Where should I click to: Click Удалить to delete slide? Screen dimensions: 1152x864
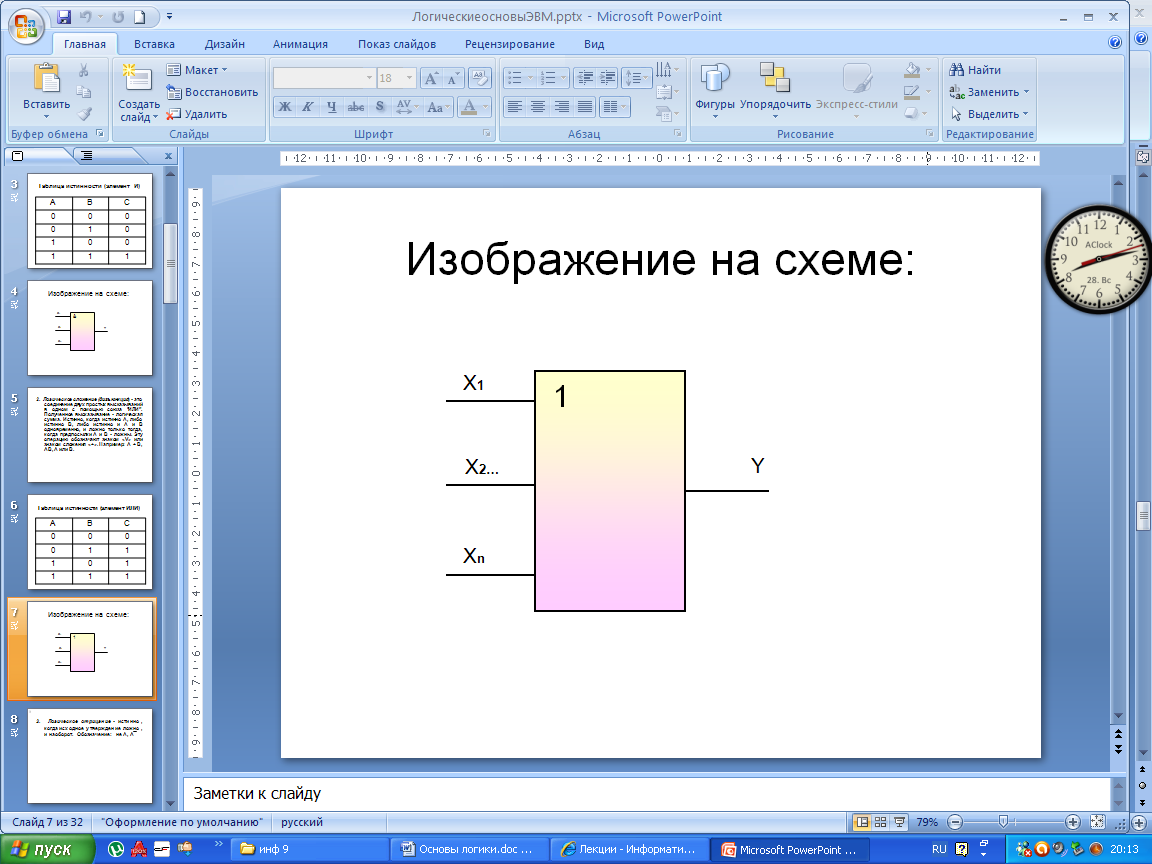tap(197, 114)
